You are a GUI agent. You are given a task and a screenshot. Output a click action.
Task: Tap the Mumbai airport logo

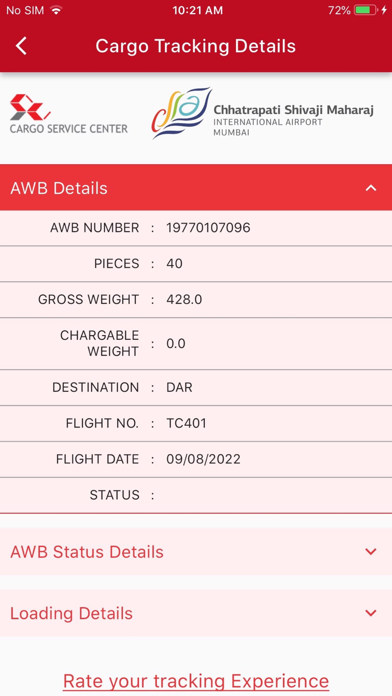tap(263, 113)
